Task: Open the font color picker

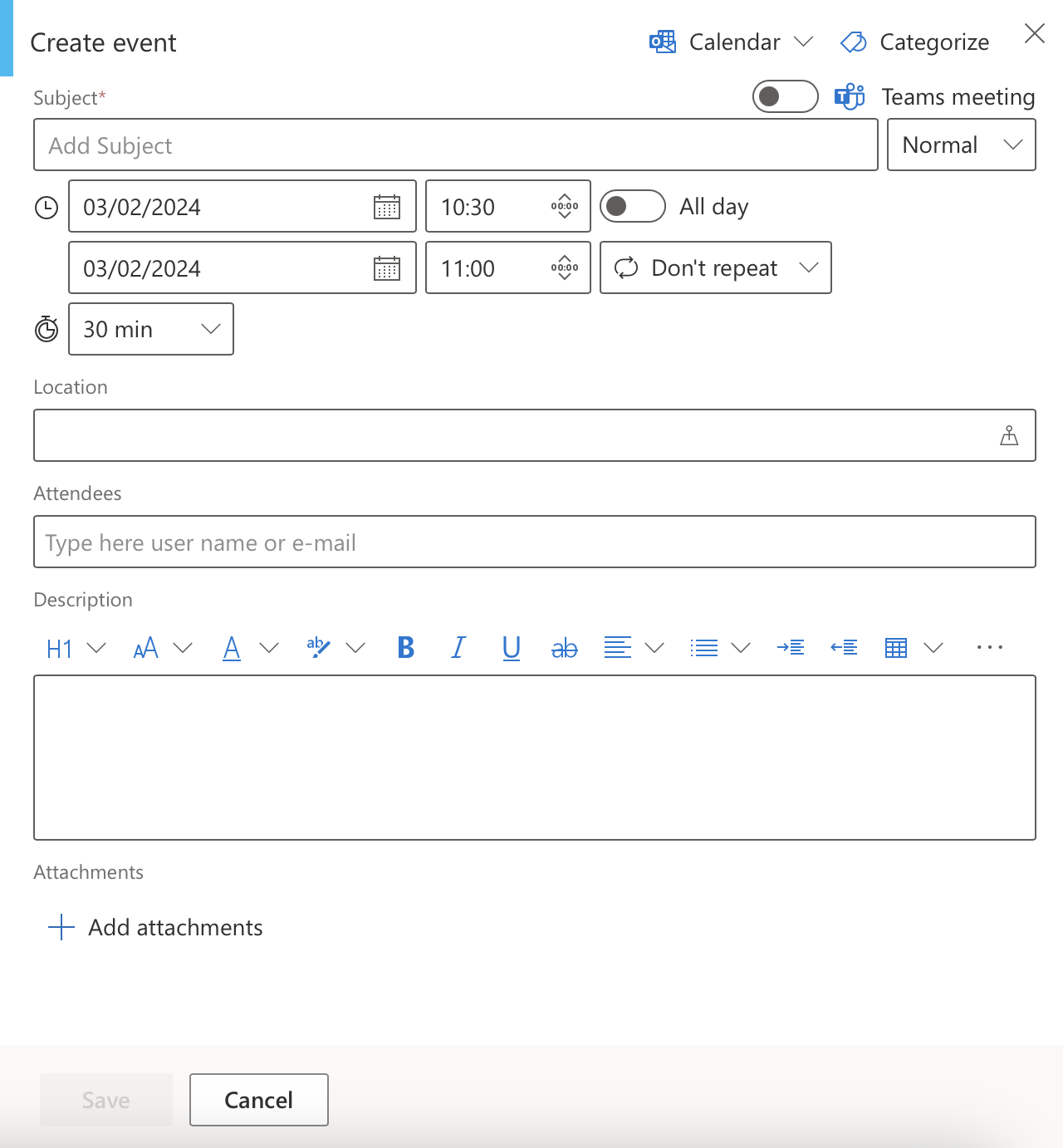Action: point(232,647)
